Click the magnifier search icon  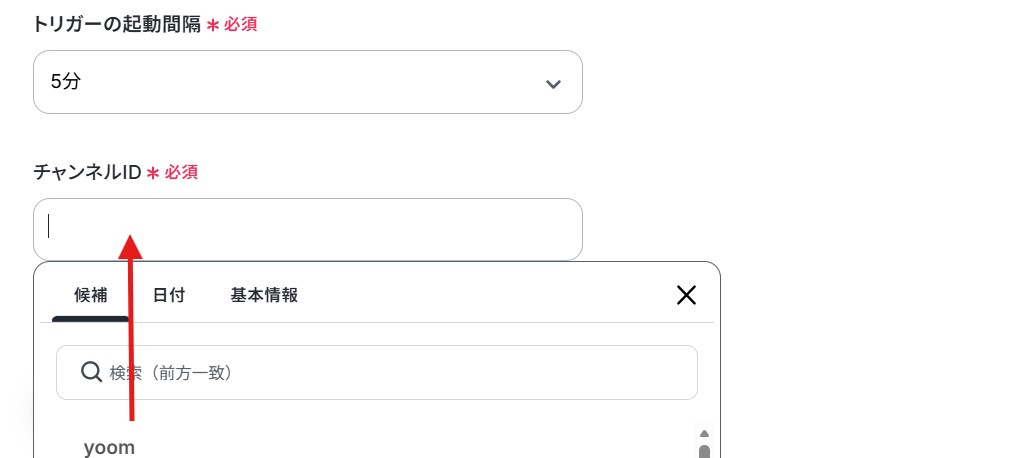coord(91,372)
